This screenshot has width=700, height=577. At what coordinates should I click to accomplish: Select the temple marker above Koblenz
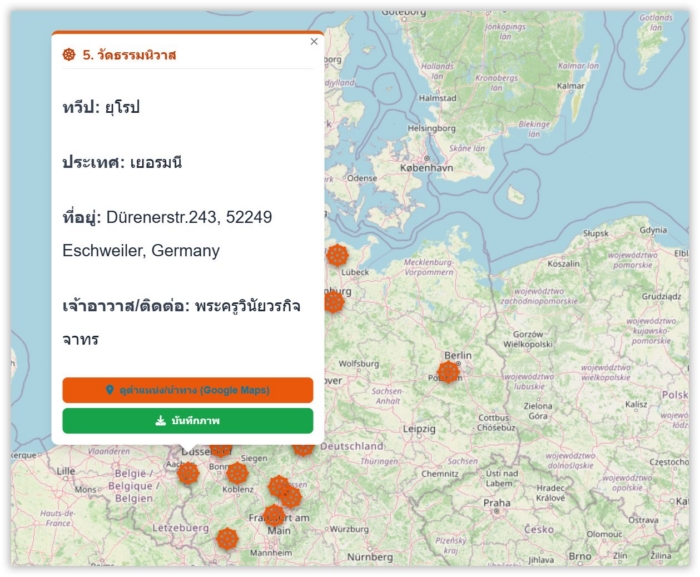pos(237,473)
